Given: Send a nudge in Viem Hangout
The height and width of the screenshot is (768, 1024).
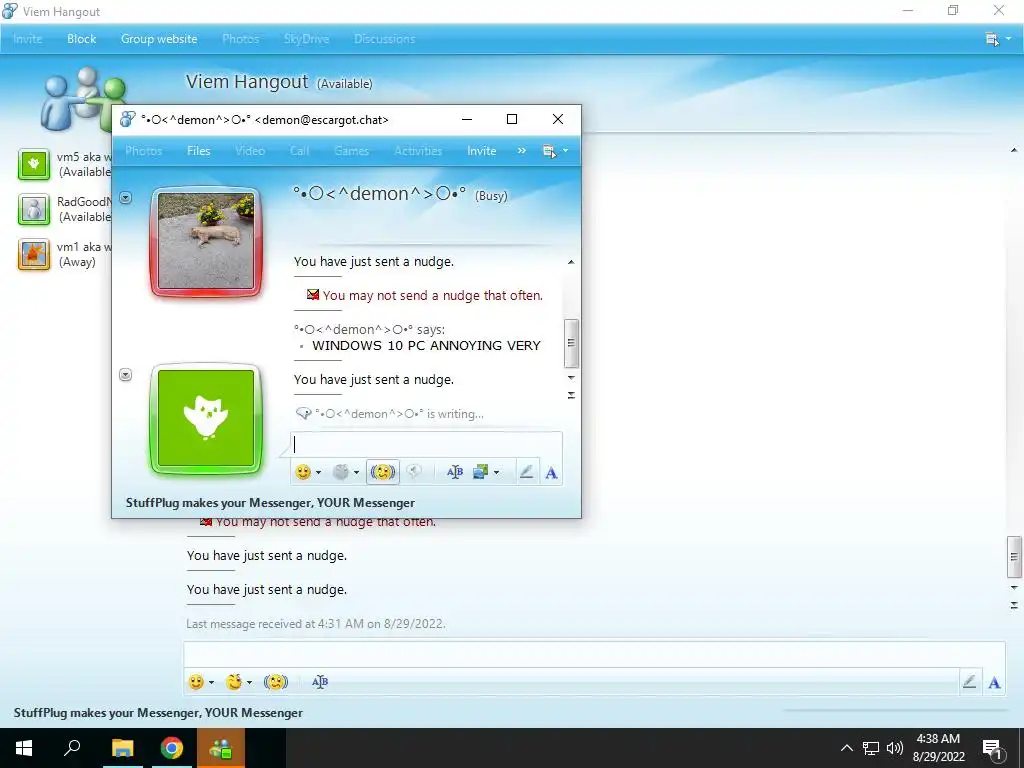Looking at the screenshot, I should [276, 682].
